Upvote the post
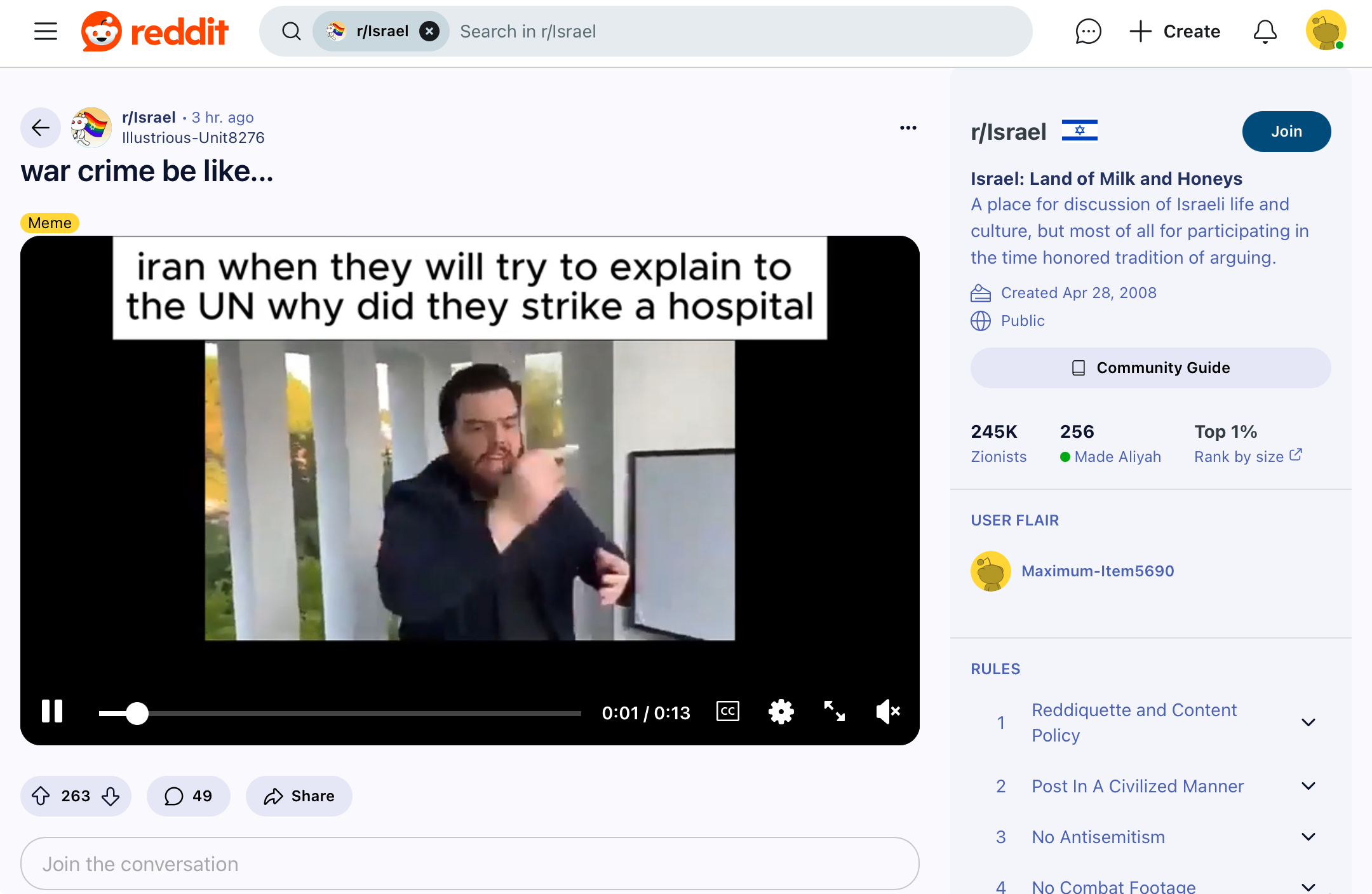 pyautogui.click(x=41, y=796)
